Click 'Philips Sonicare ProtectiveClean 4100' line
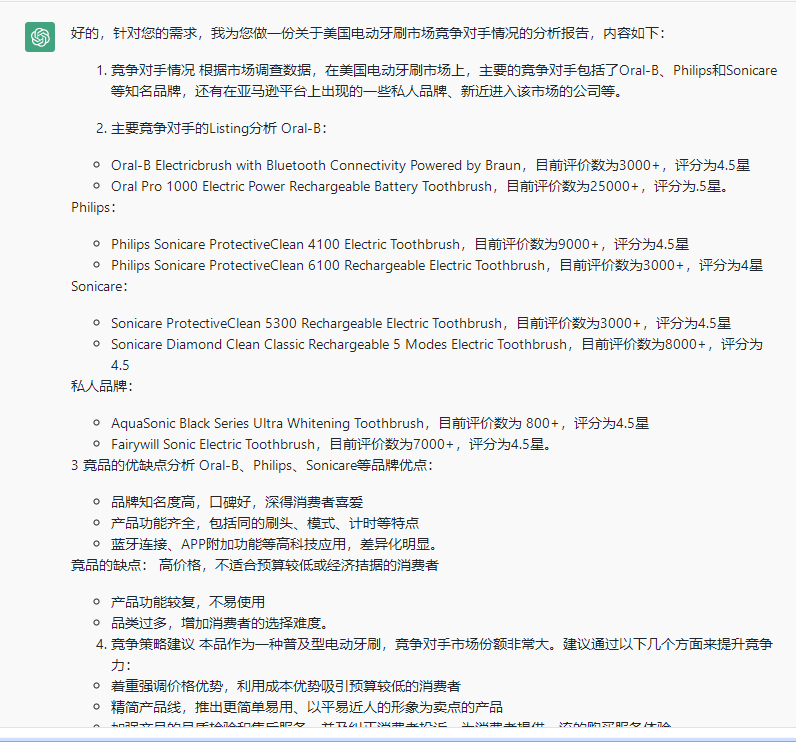Screen dimensions: 796x750 coord(400,244)
